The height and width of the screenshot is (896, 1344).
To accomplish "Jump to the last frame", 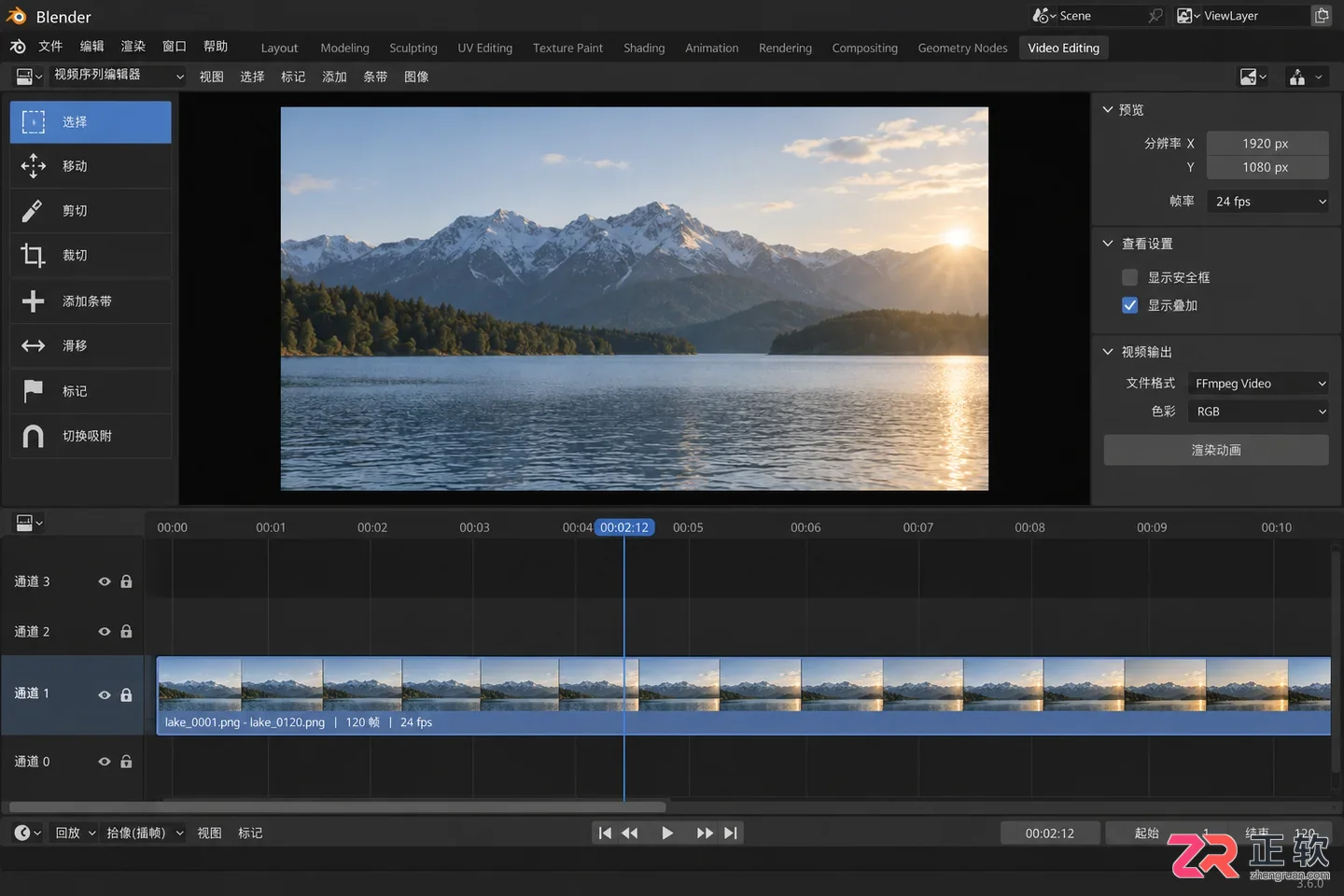I will click(731, 833).
